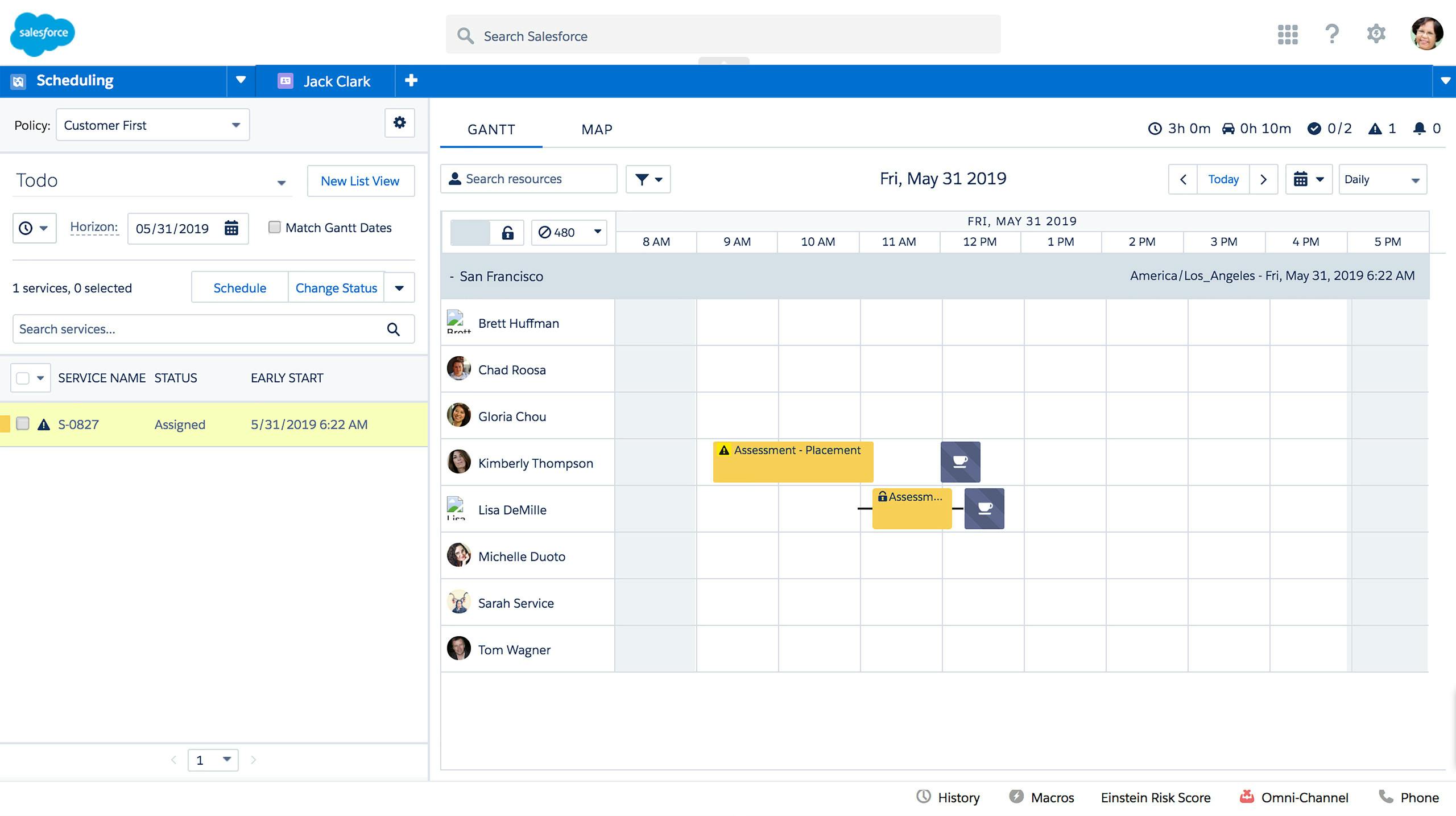
Task: Open policy settings gear icon
Action: [x=399, y=123]
